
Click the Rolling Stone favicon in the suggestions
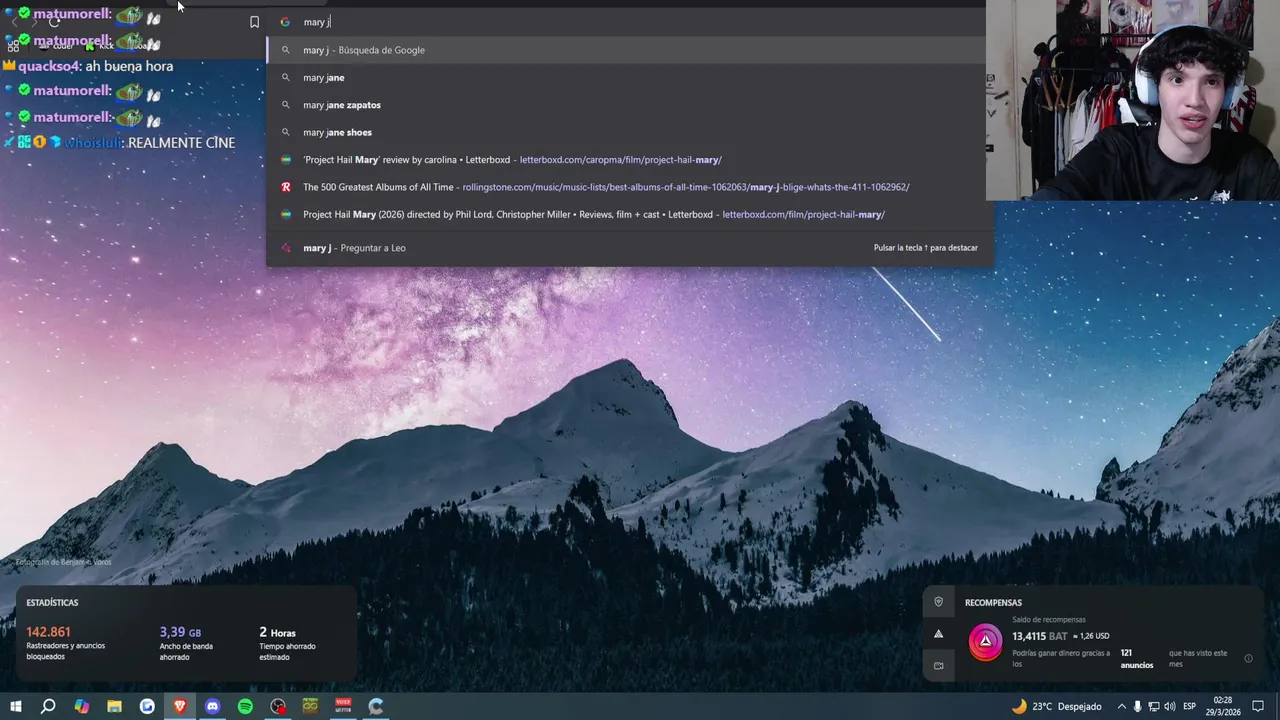coord(285,187)
